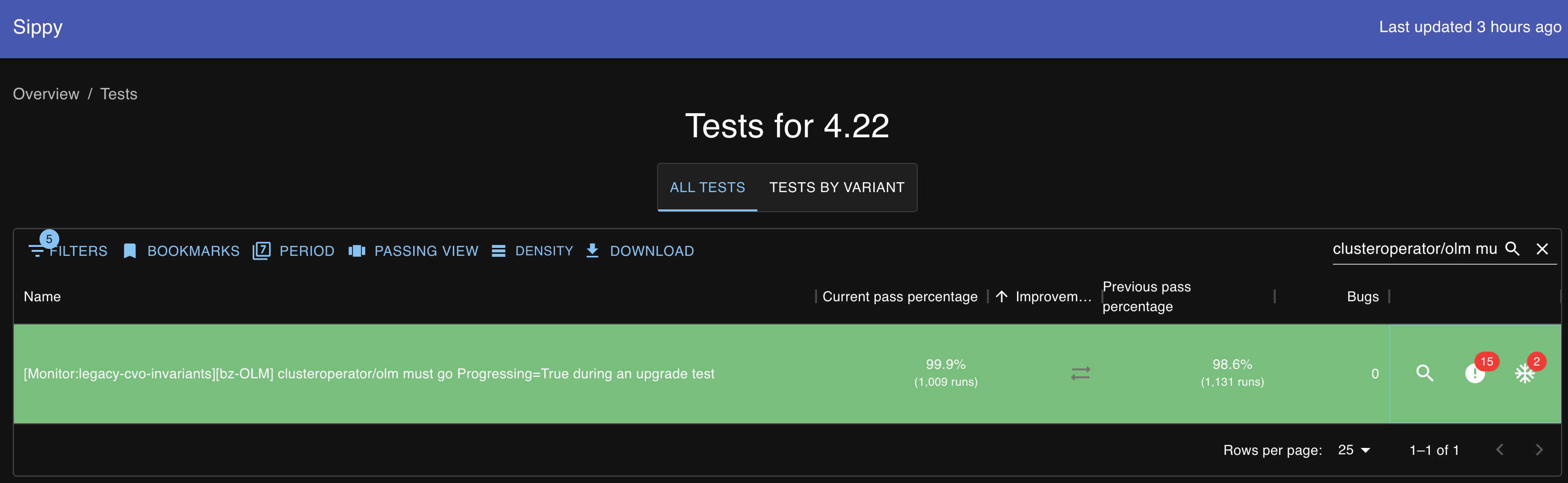Click the search magnifier in the search field

[x=1512, y=248]
